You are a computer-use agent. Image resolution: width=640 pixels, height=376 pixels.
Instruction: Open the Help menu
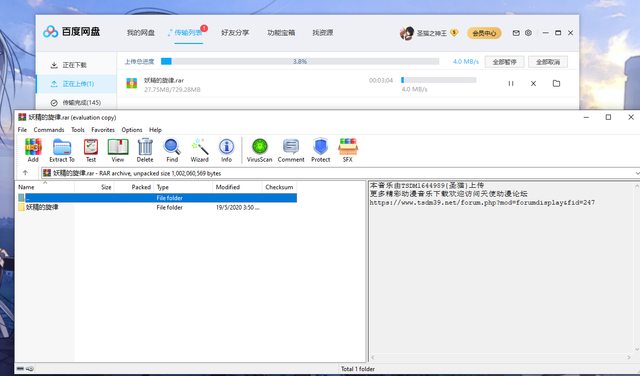tap(155, 129)
